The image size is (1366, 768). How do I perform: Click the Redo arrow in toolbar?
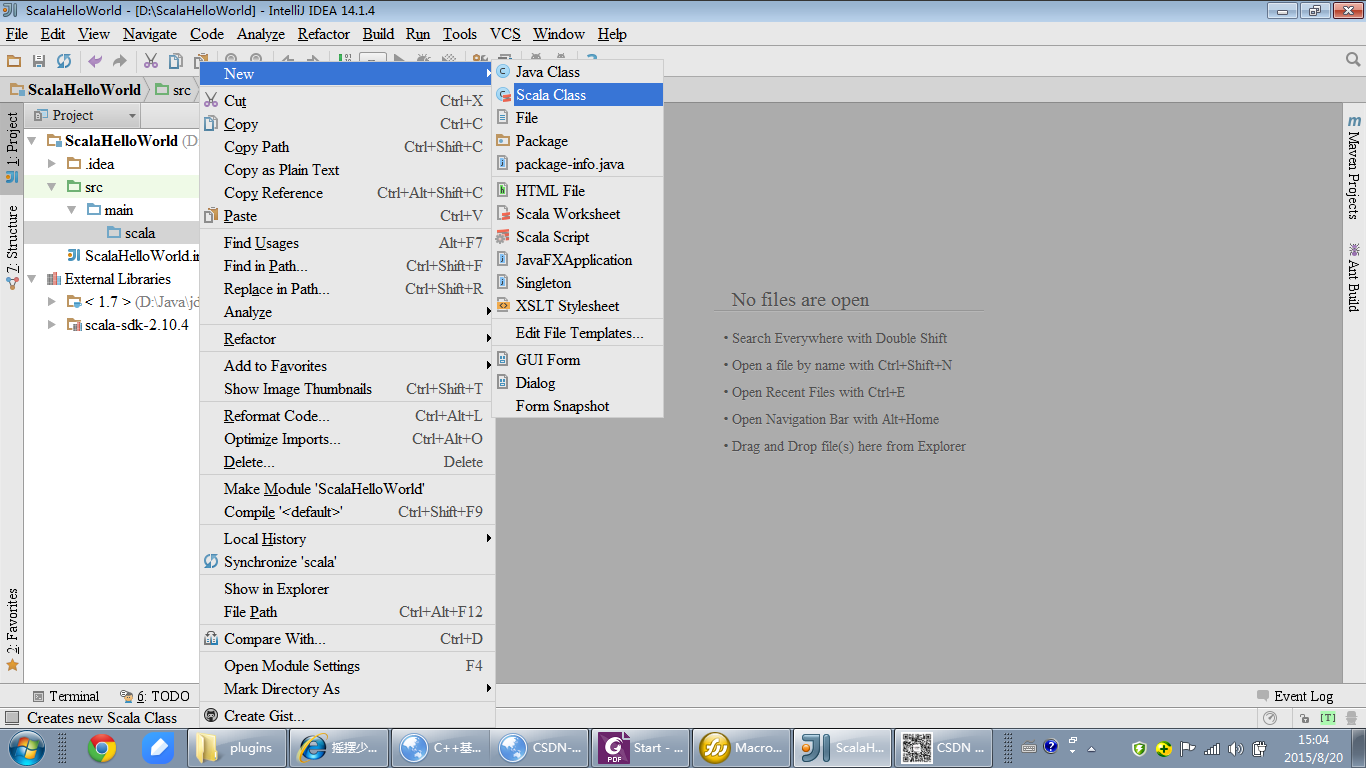120,61
